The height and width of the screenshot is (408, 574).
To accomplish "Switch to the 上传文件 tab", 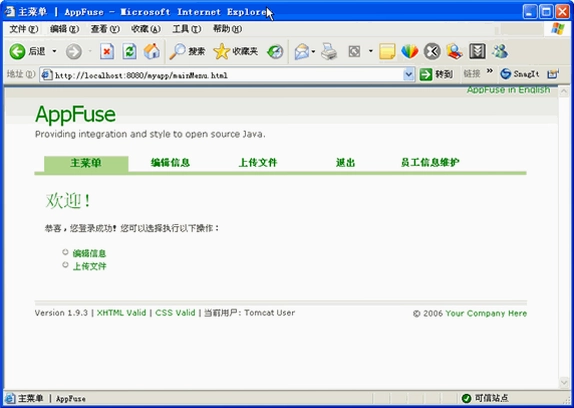I will [x=258, y=163].
